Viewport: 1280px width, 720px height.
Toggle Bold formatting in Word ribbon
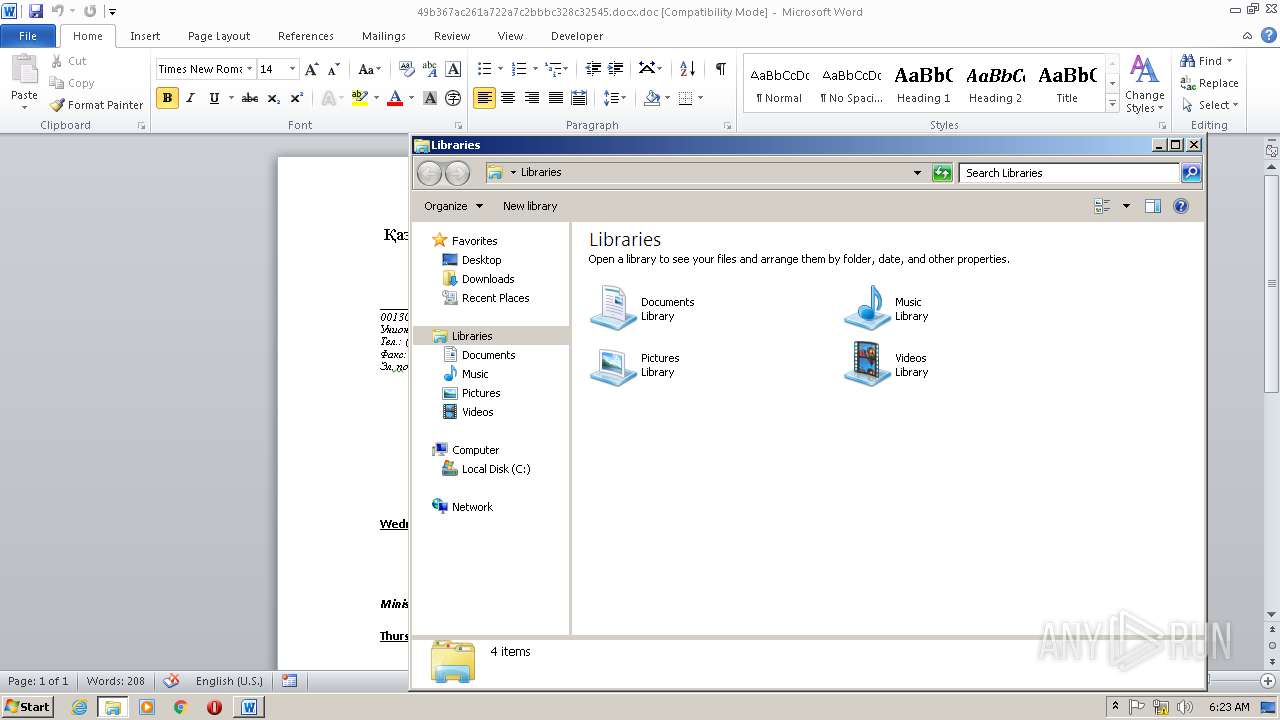pos(167,98)
